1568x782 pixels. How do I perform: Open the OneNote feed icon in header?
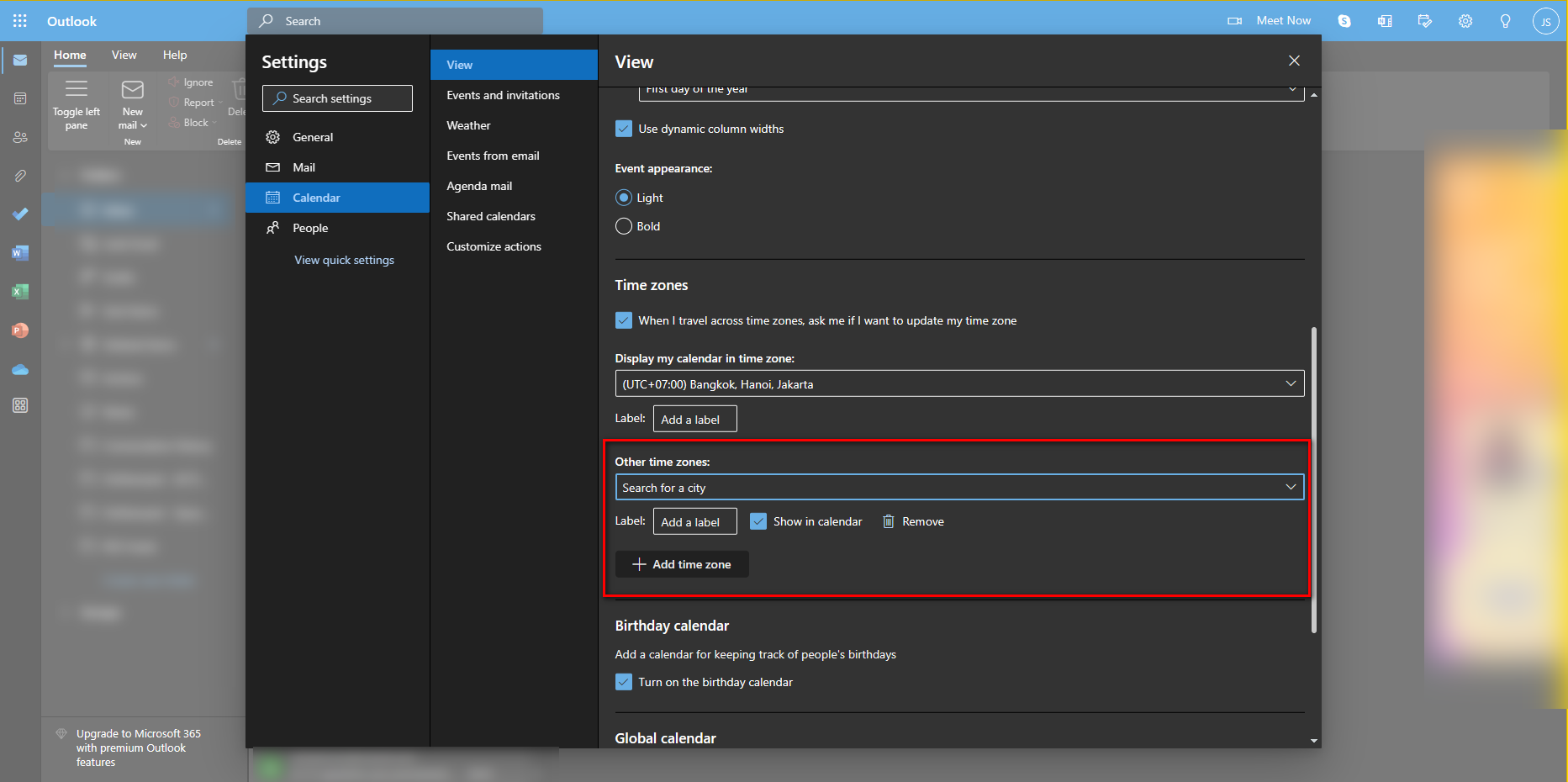(x=1385, y=21)
